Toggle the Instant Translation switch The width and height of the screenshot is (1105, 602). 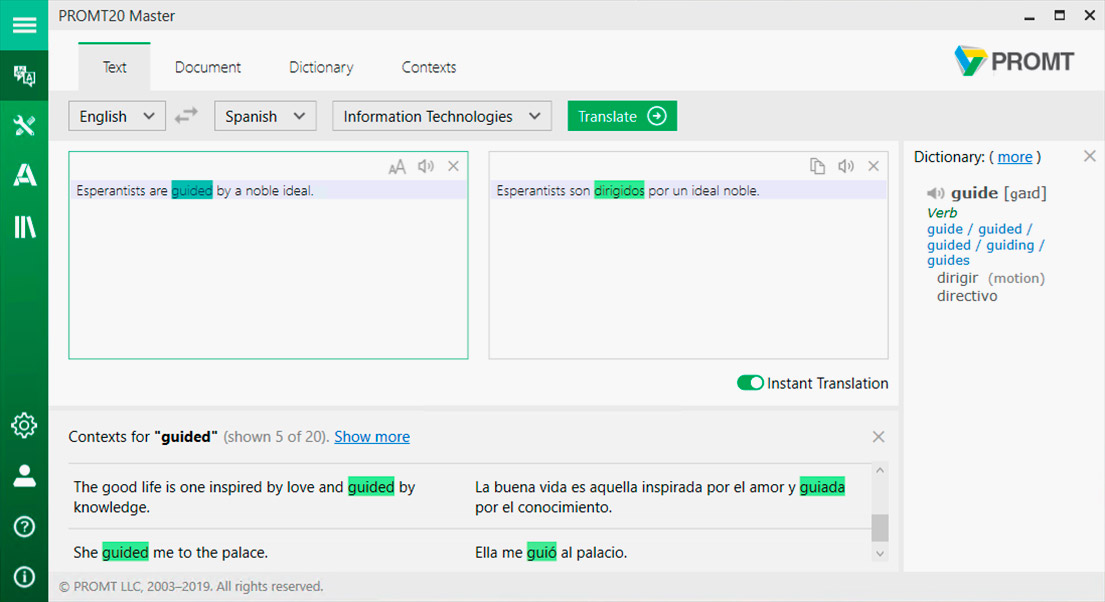(750, 383)
